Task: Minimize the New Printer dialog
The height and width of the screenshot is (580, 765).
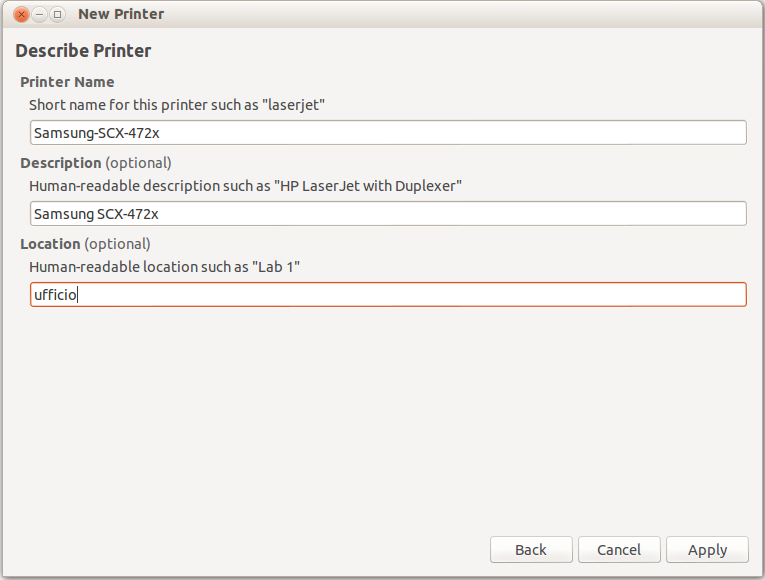Action: [40, 14]
